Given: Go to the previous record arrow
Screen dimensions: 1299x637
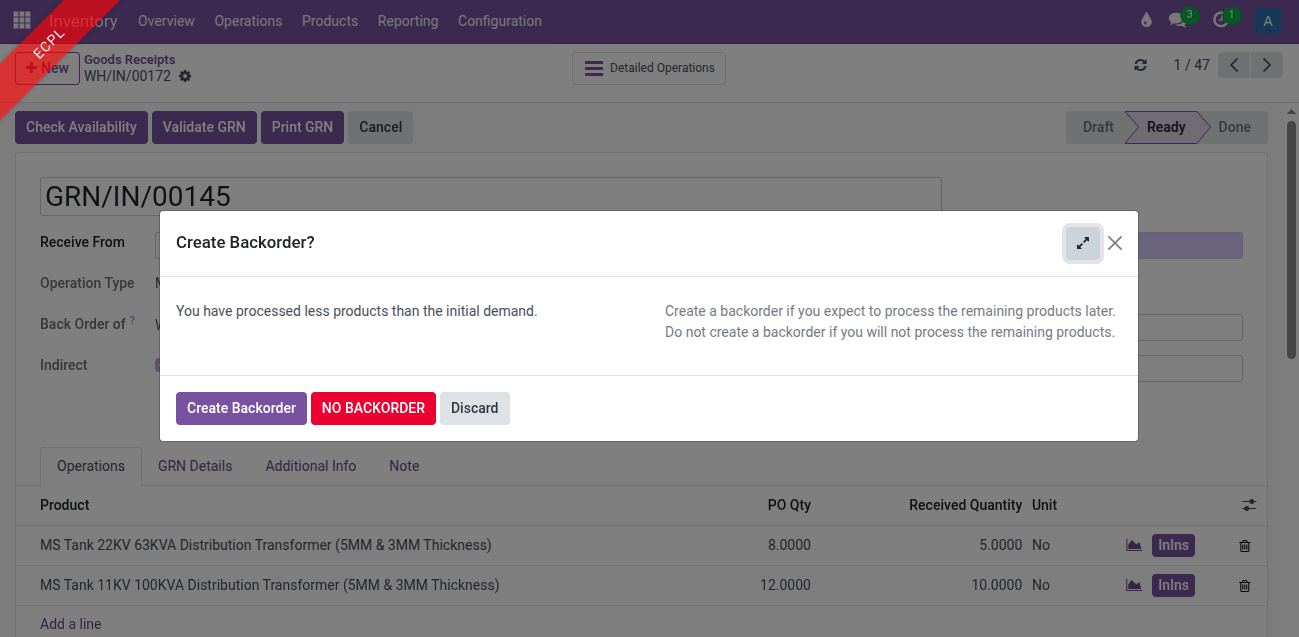Looking at the screenshot, I should click(1235, 66).
